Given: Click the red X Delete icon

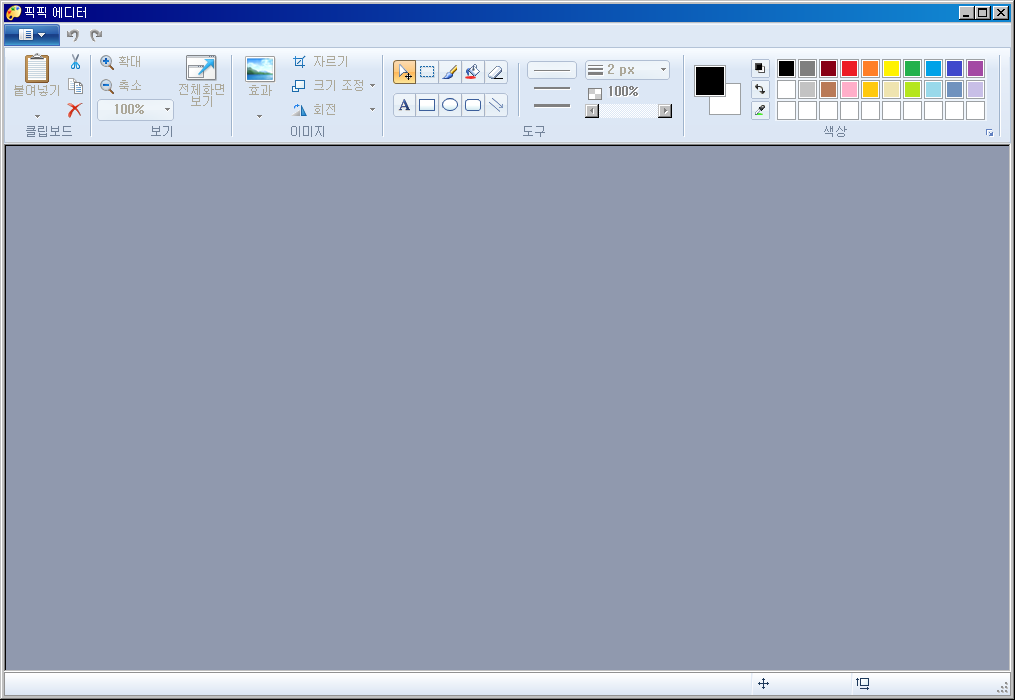Looking at the screenshot, I should click(75, 109).
